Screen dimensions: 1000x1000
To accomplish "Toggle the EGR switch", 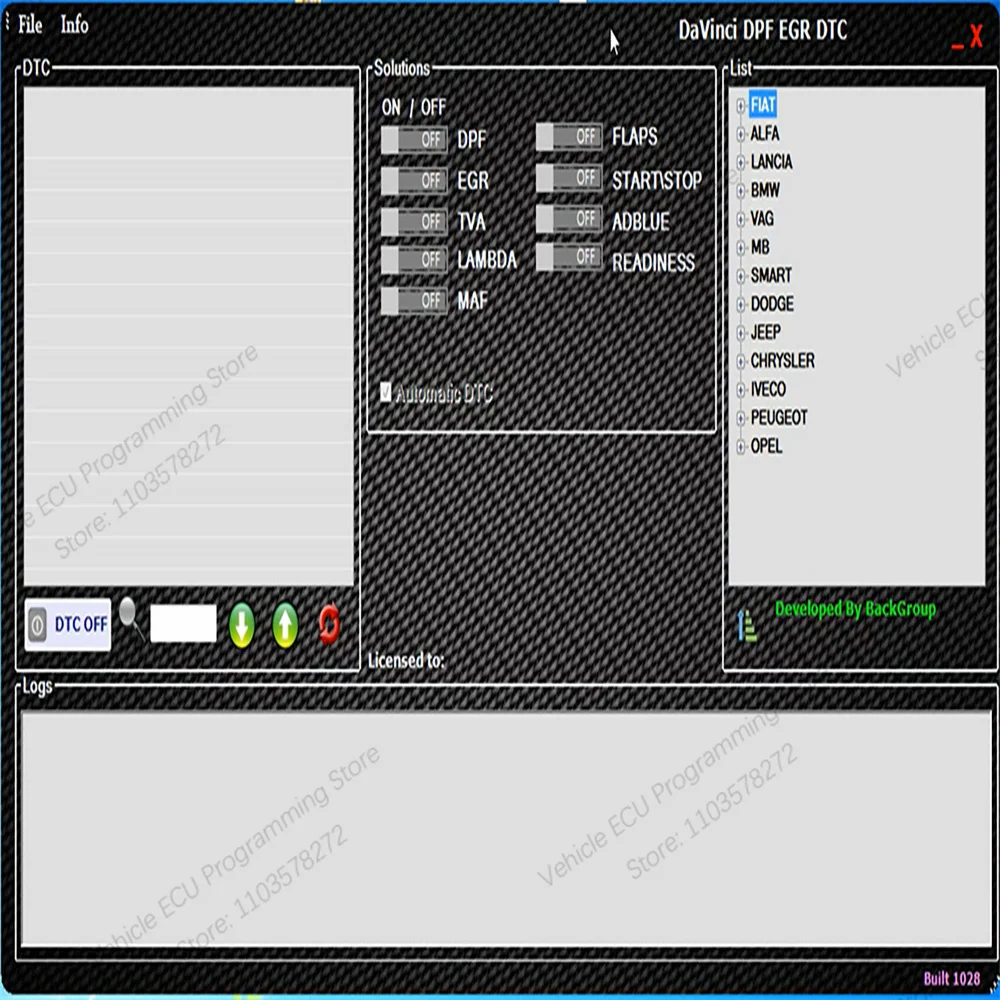I will [x=414, y=180].
